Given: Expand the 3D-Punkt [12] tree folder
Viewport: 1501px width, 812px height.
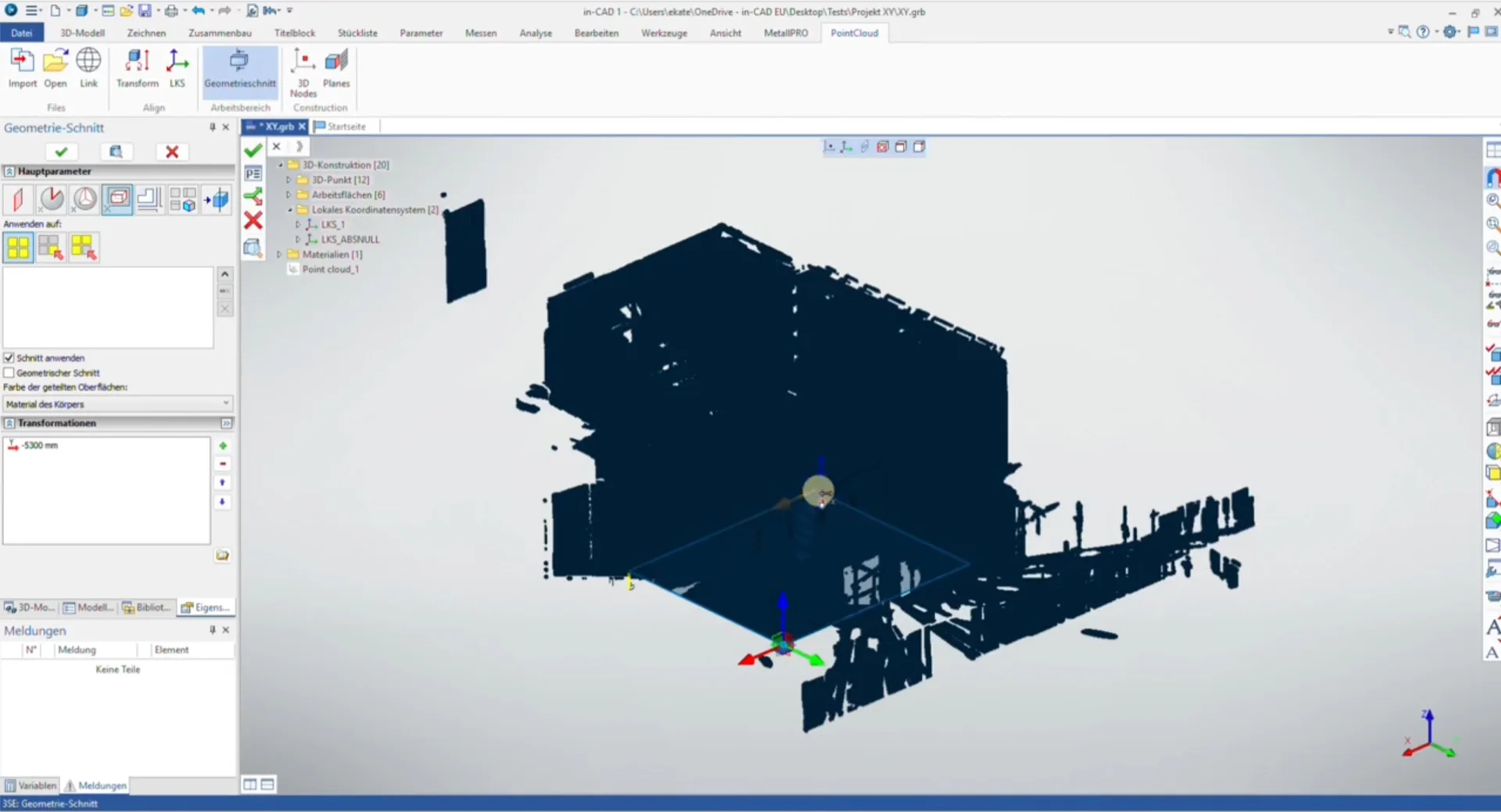Looking at the screenshot, I should pos(288,180).
